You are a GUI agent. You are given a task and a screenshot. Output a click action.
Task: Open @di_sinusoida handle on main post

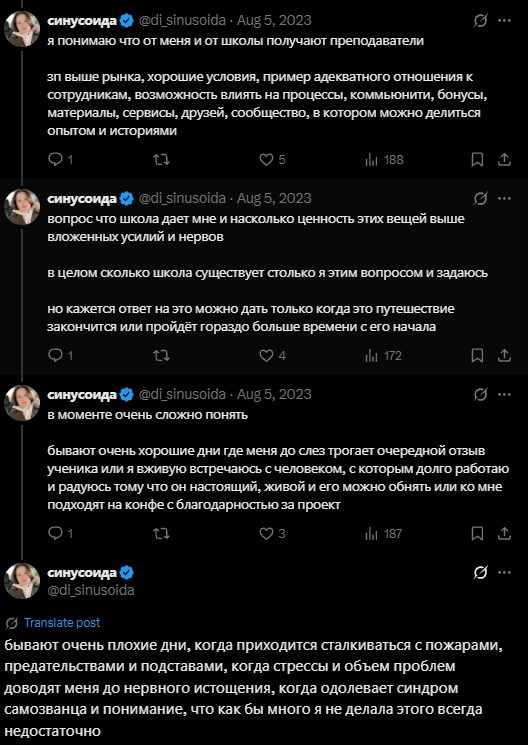[x=91, y=590]
